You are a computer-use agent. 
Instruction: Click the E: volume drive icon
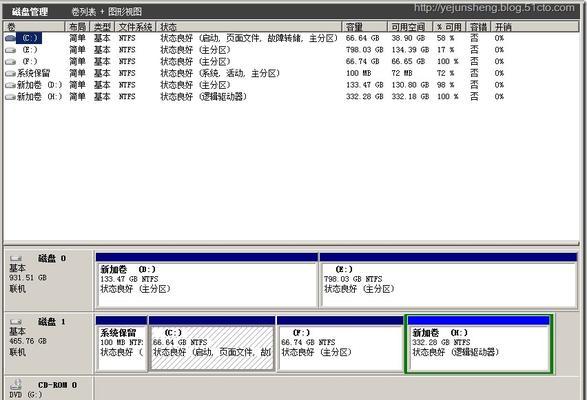coord(10,50)
